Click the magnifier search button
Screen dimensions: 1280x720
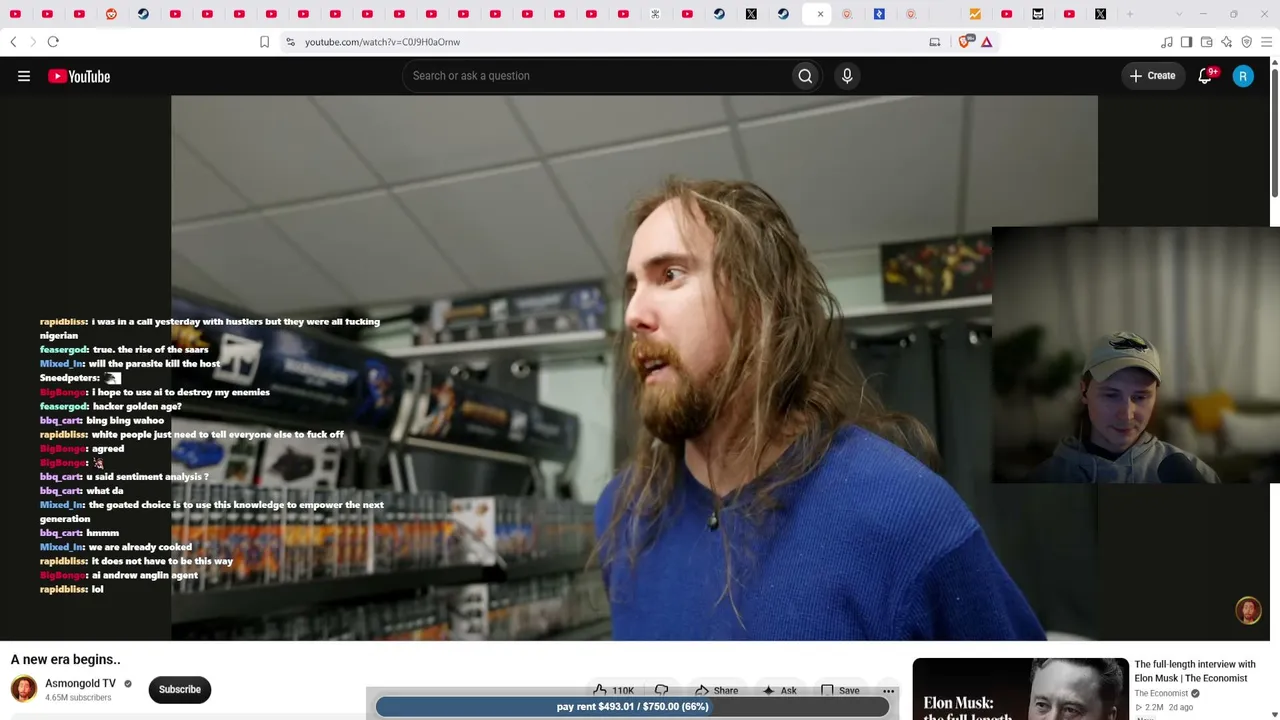[x=805, y=76]
